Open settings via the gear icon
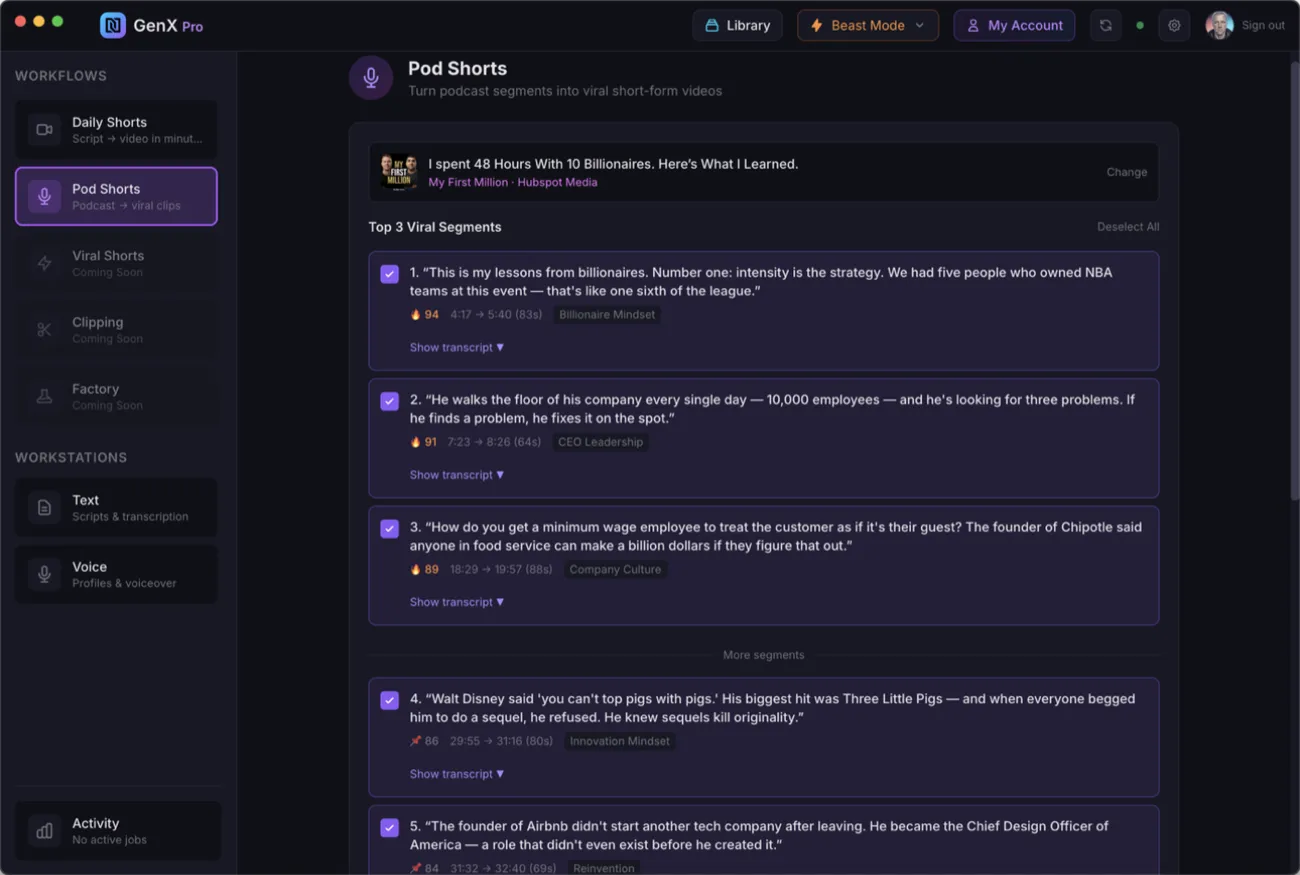The width and height of the screenshot is (1300, 875). 1174,26
